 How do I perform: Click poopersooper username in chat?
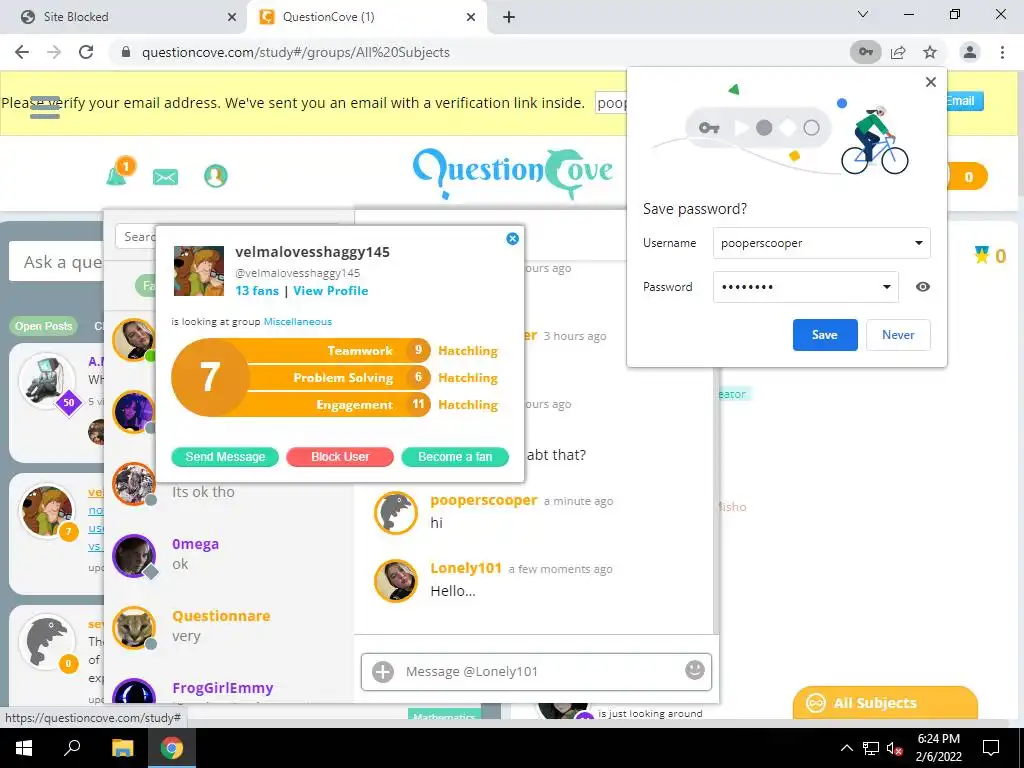pyautogui.click(x=483, y=500)
